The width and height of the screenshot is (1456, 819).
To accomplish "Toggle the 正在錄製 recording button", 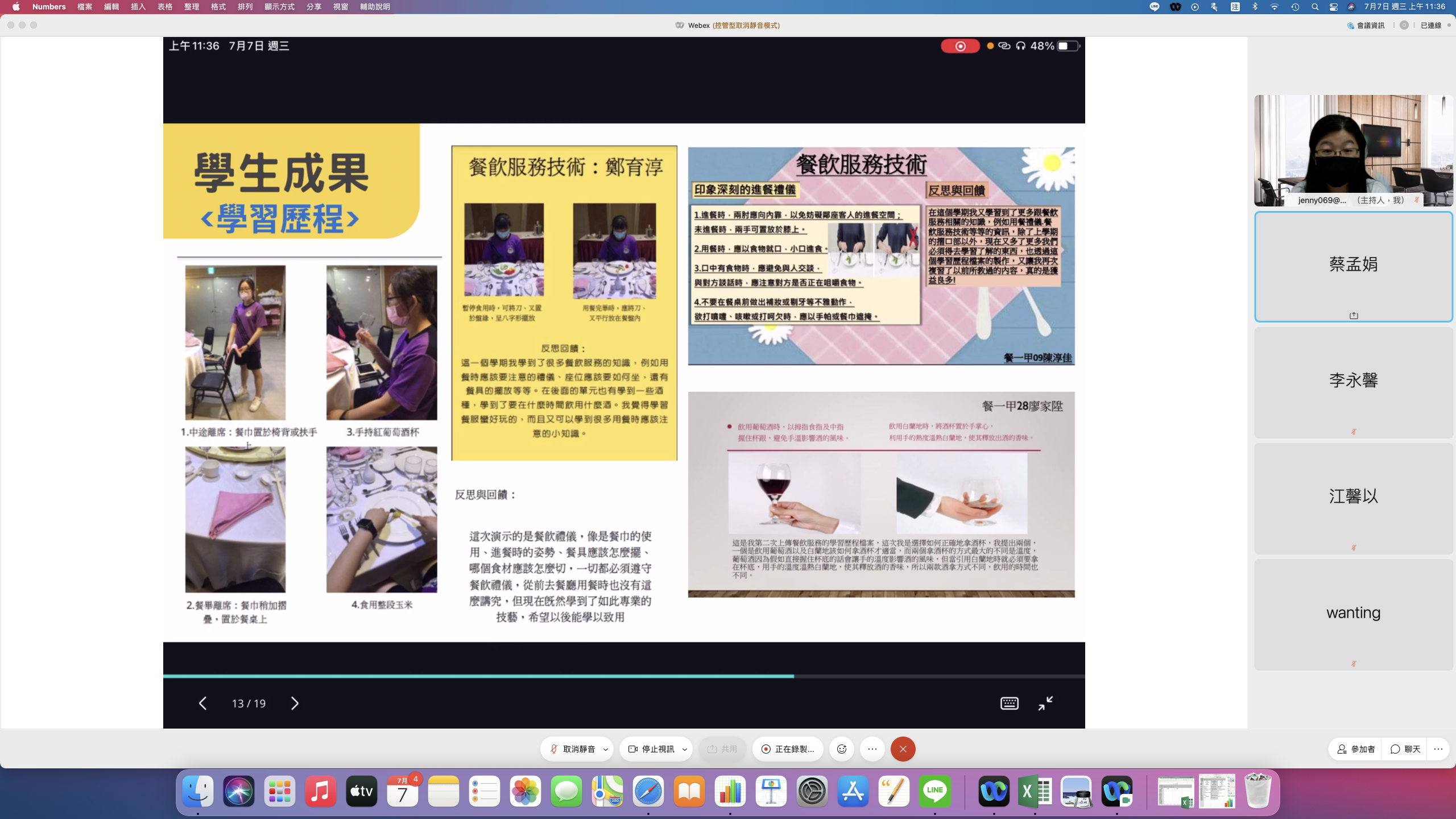I will pos(788,749).
